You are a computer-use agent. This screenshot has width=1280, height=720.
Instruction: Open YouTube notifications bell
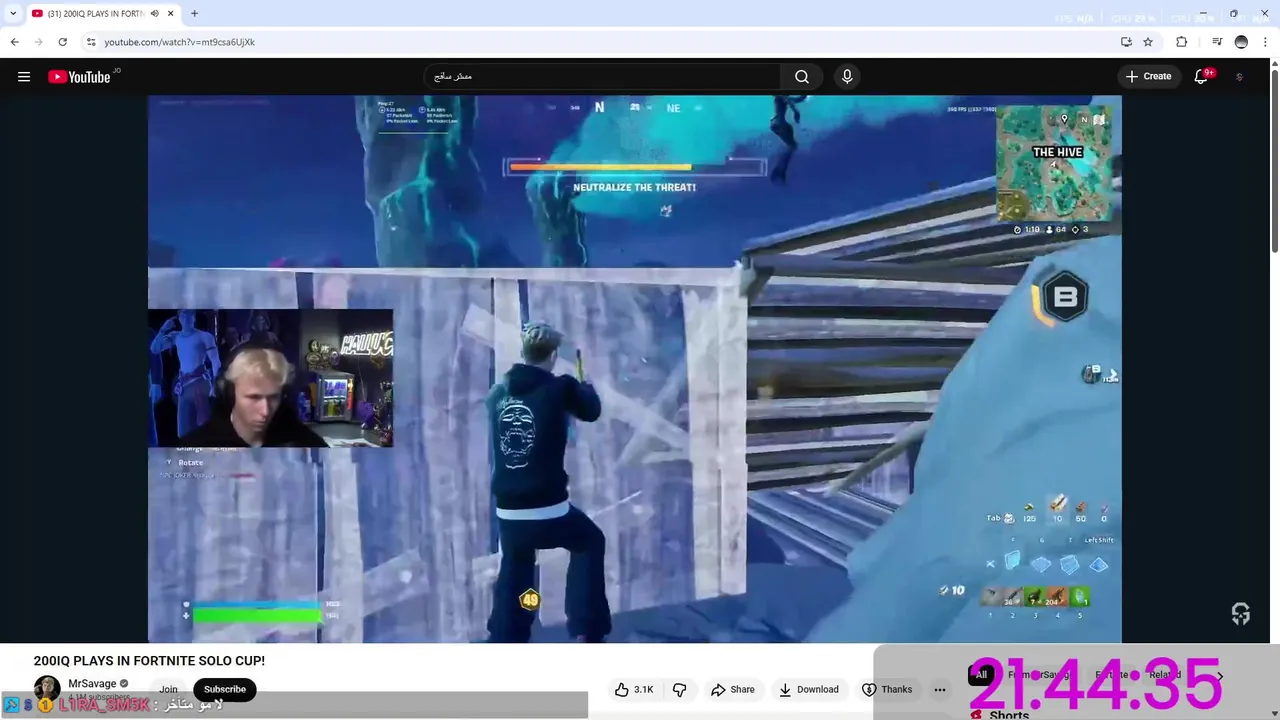[1202, 77]
